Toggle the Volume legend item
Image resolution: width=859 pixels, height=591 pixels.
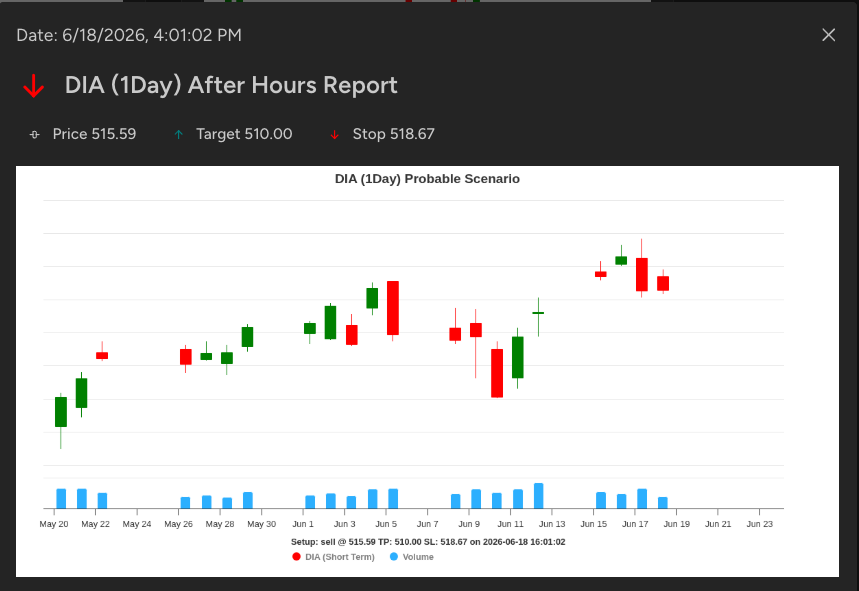[x=411, y=556]
